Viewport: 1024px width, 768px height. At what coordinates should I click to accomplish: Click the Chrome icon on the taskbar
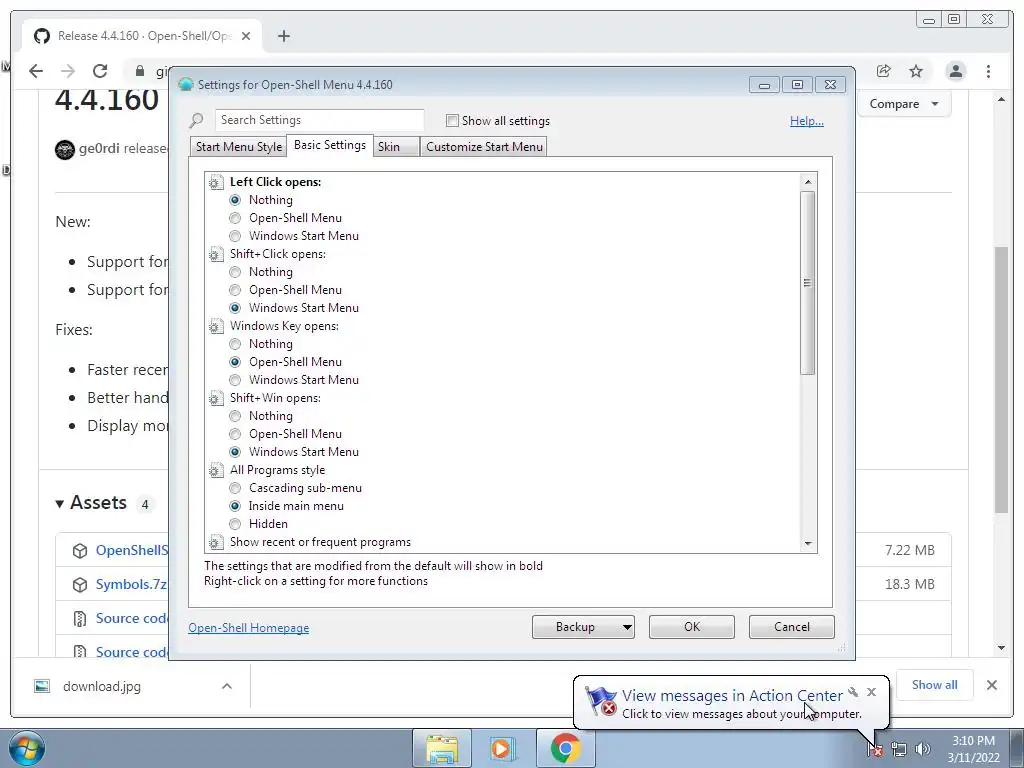pyautogui.click(x=566, y=748)
